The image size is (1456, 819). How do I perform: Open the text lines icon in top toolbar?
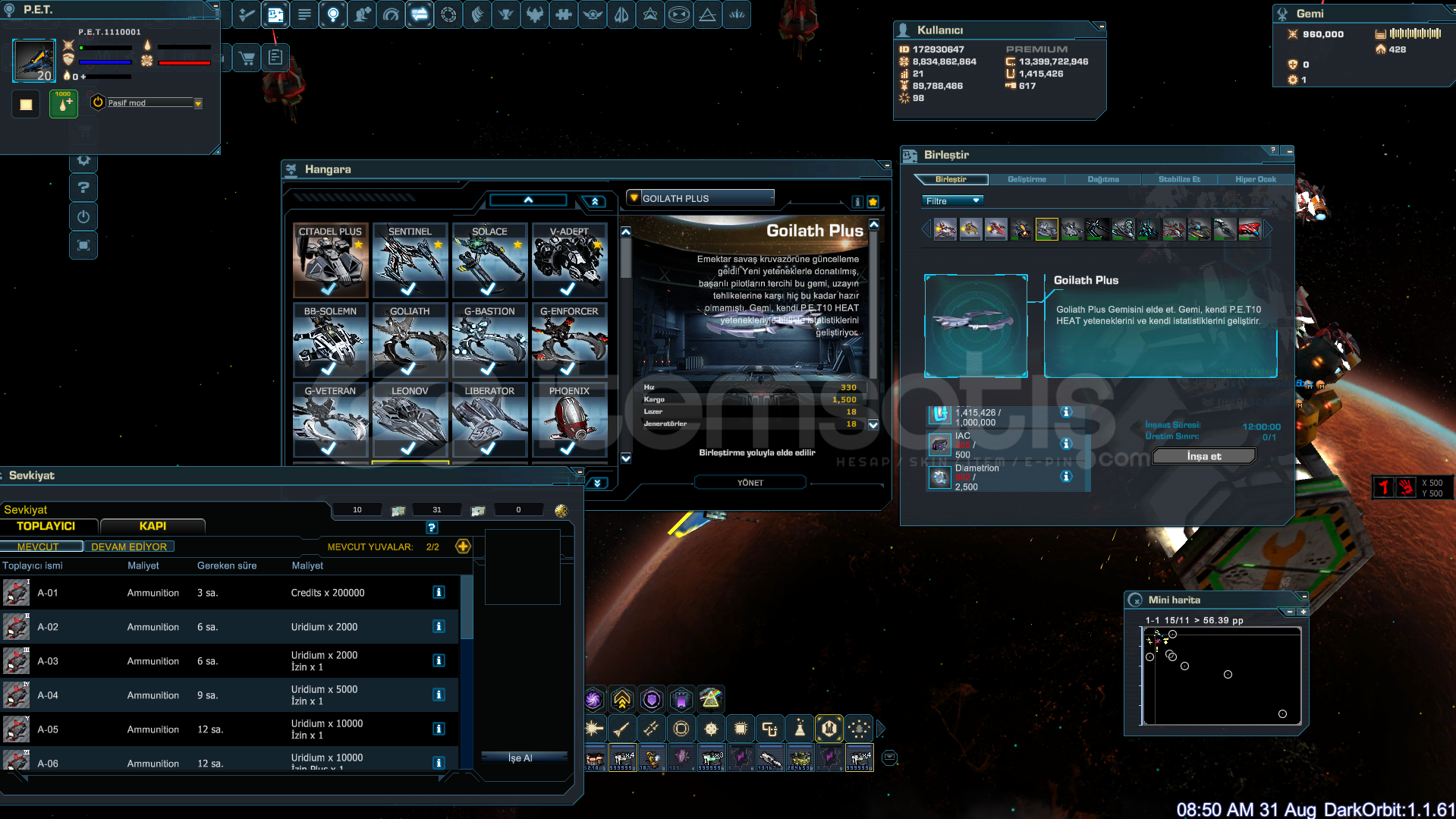(x=304, y=14)
